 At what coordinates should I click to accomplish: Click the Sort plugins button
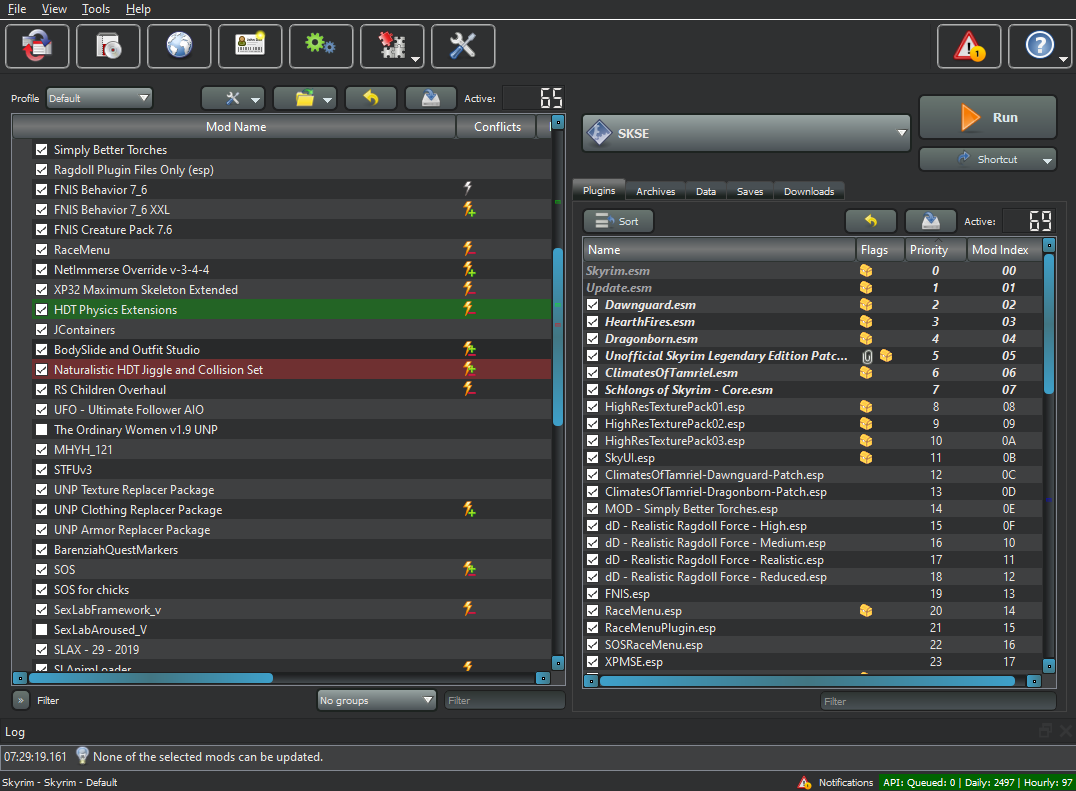coord(618,221)
